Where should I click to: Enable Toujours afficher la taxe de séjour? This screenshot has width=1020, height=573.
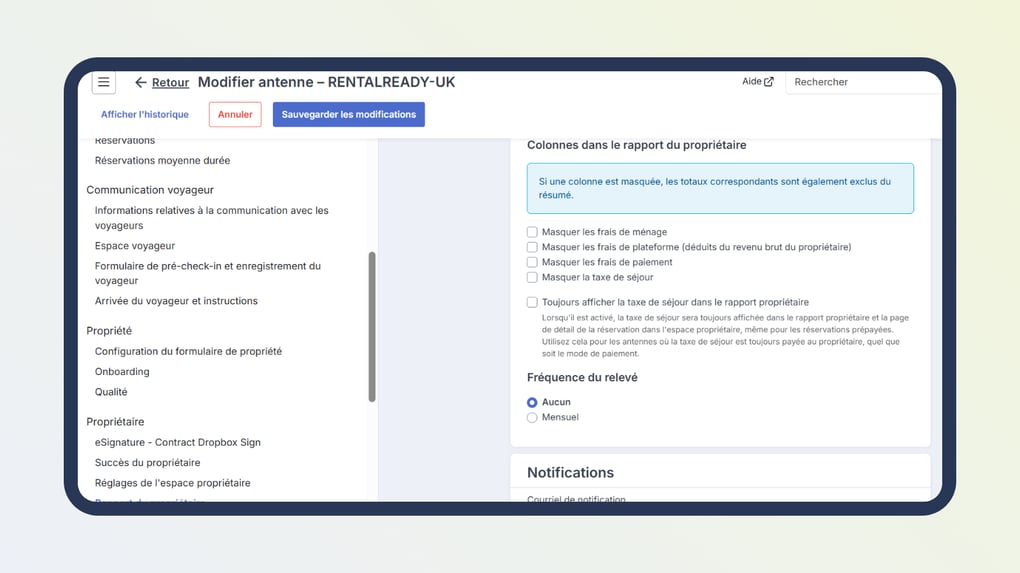[532, 302]
